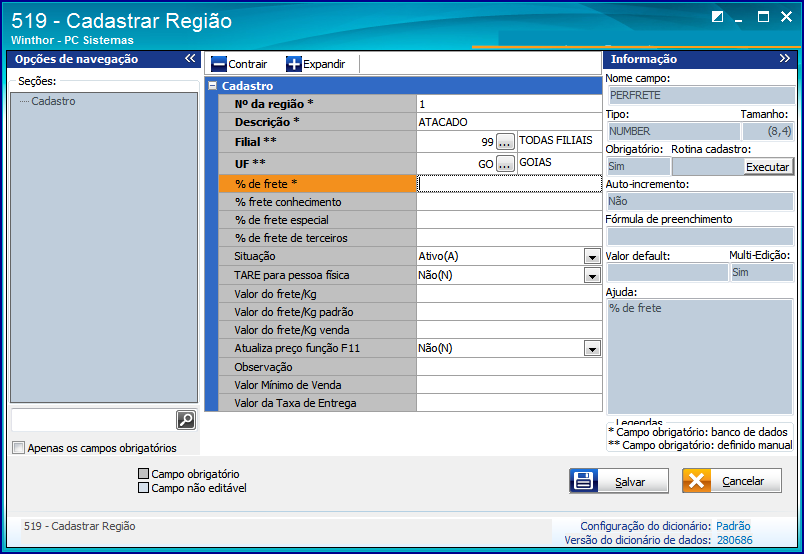Screen dimensions: 804x554
Task: Click the title bar icon left of minimize
Action: click(x=717, y=17)
